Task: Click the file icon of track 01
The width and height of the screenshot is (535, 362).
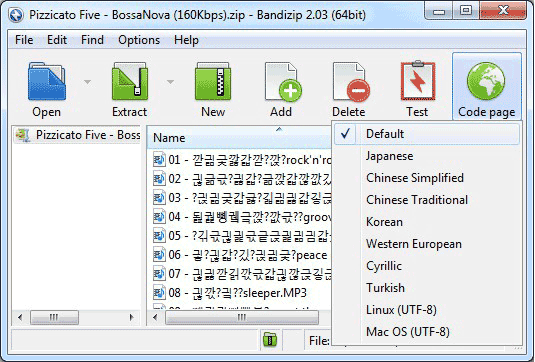Action: (159, 159)
